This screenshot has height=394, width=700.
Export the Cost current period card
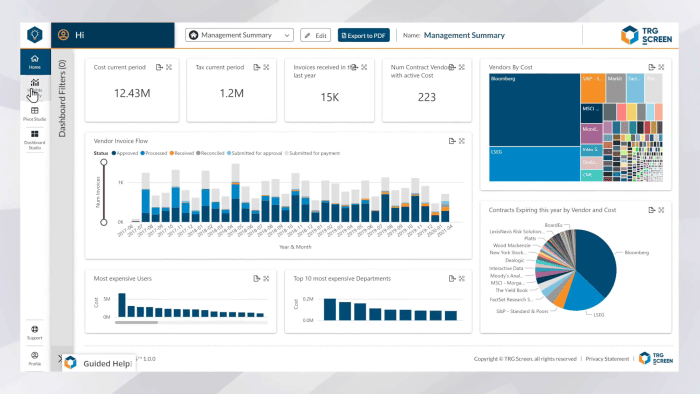159,67
